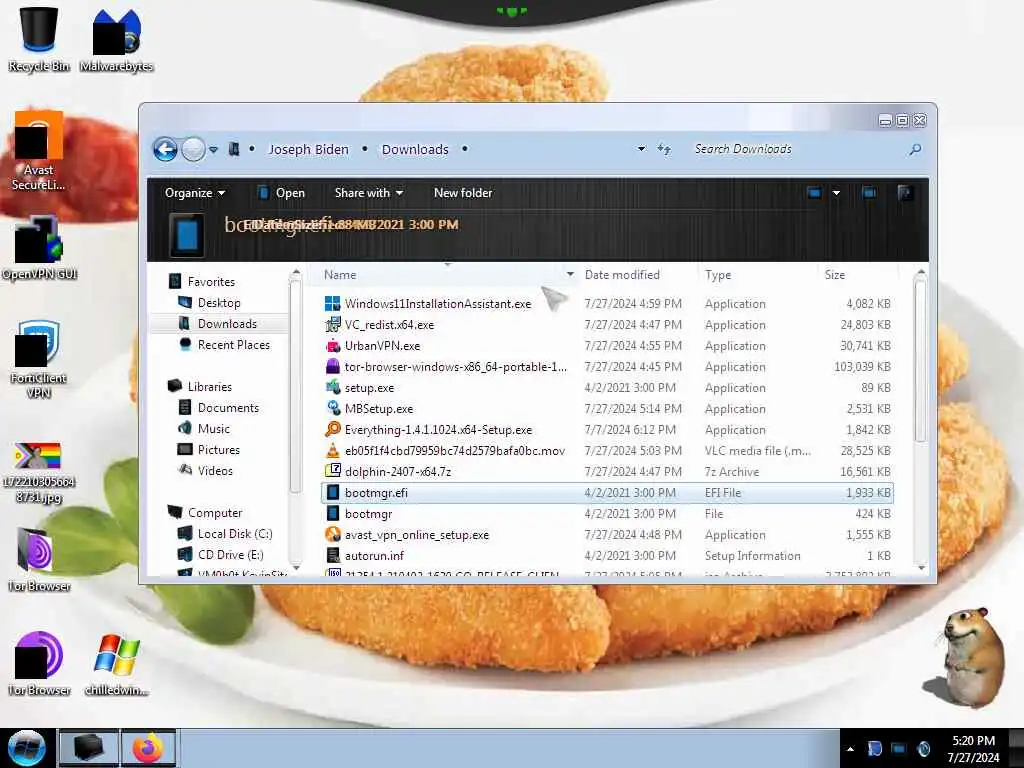Select Downloads in navigation pane
The image size is (1024, 768).
pyautogui.click(x=218, y=324)
